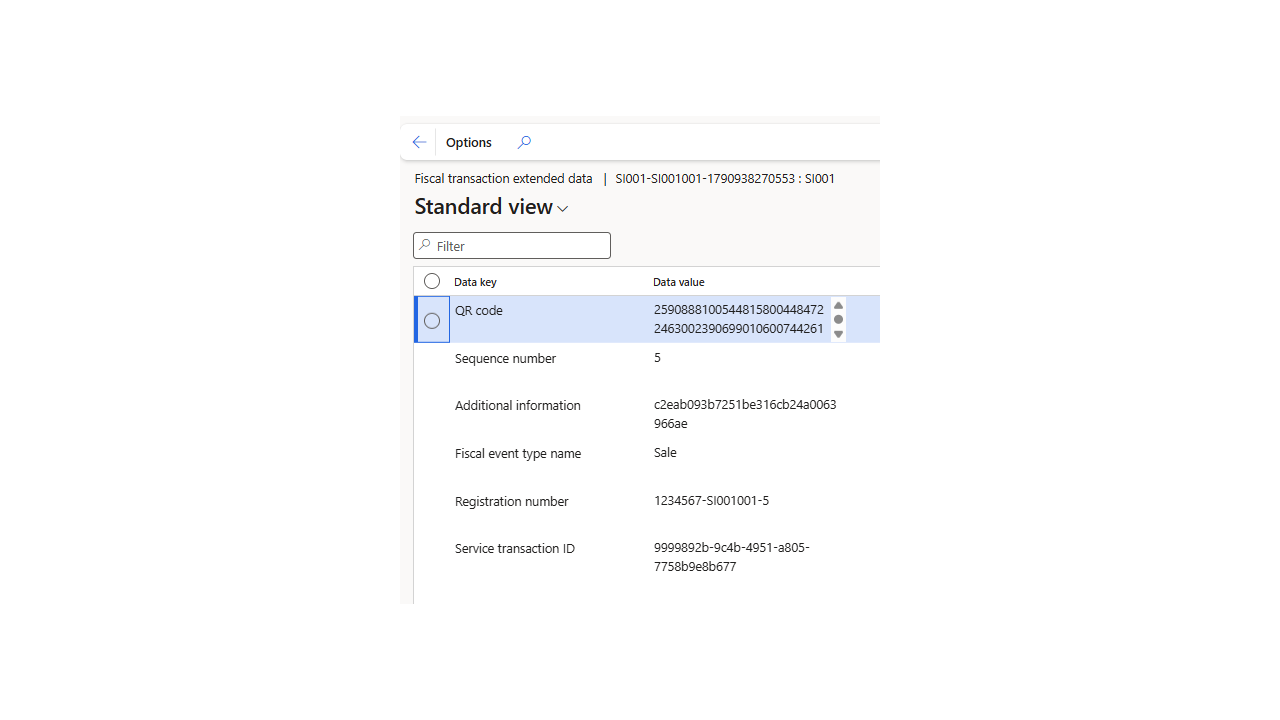
Task: Click the Sequence number value 5
Action: [657, 358]
